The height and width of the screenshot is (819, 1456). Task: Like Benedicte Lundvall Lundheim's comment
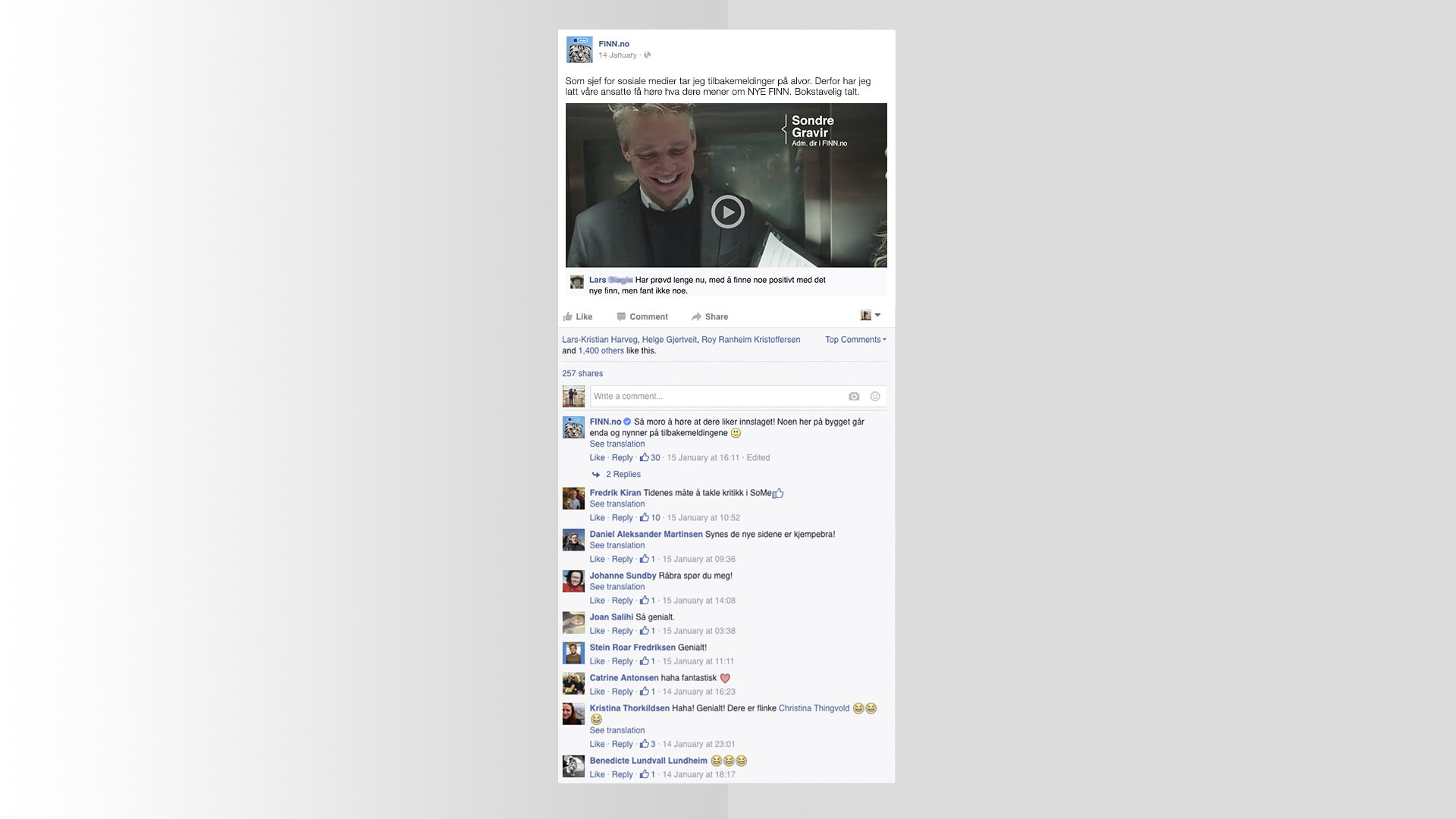598,775
